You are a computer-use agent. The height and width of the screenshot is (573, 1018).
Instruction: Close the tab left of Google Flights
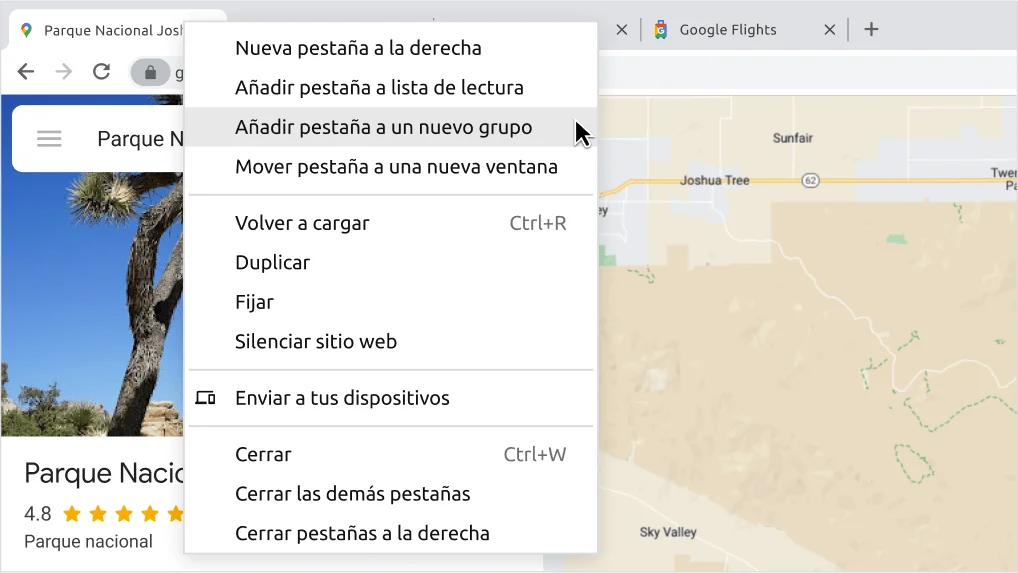[x=621, y=30]
